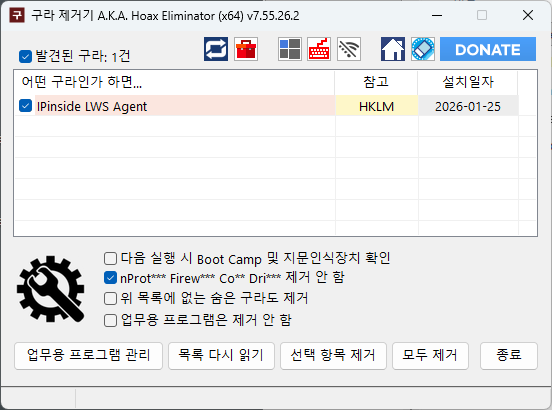This screenshot has width=552, height=410.
Task: Click the red keyboard icon
Action: point(319,49)
